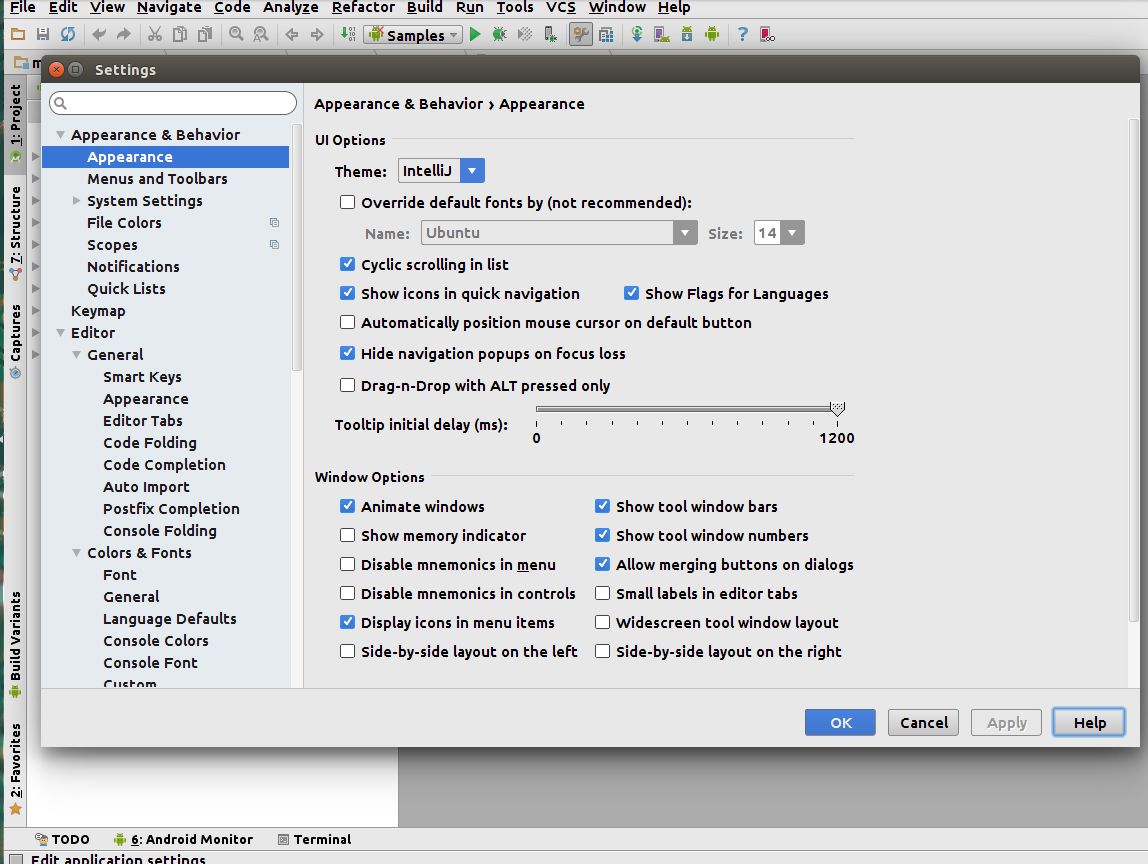Open the Navigate menu
This screenshot has width=1148, height=864.
(x=168, y=7)
